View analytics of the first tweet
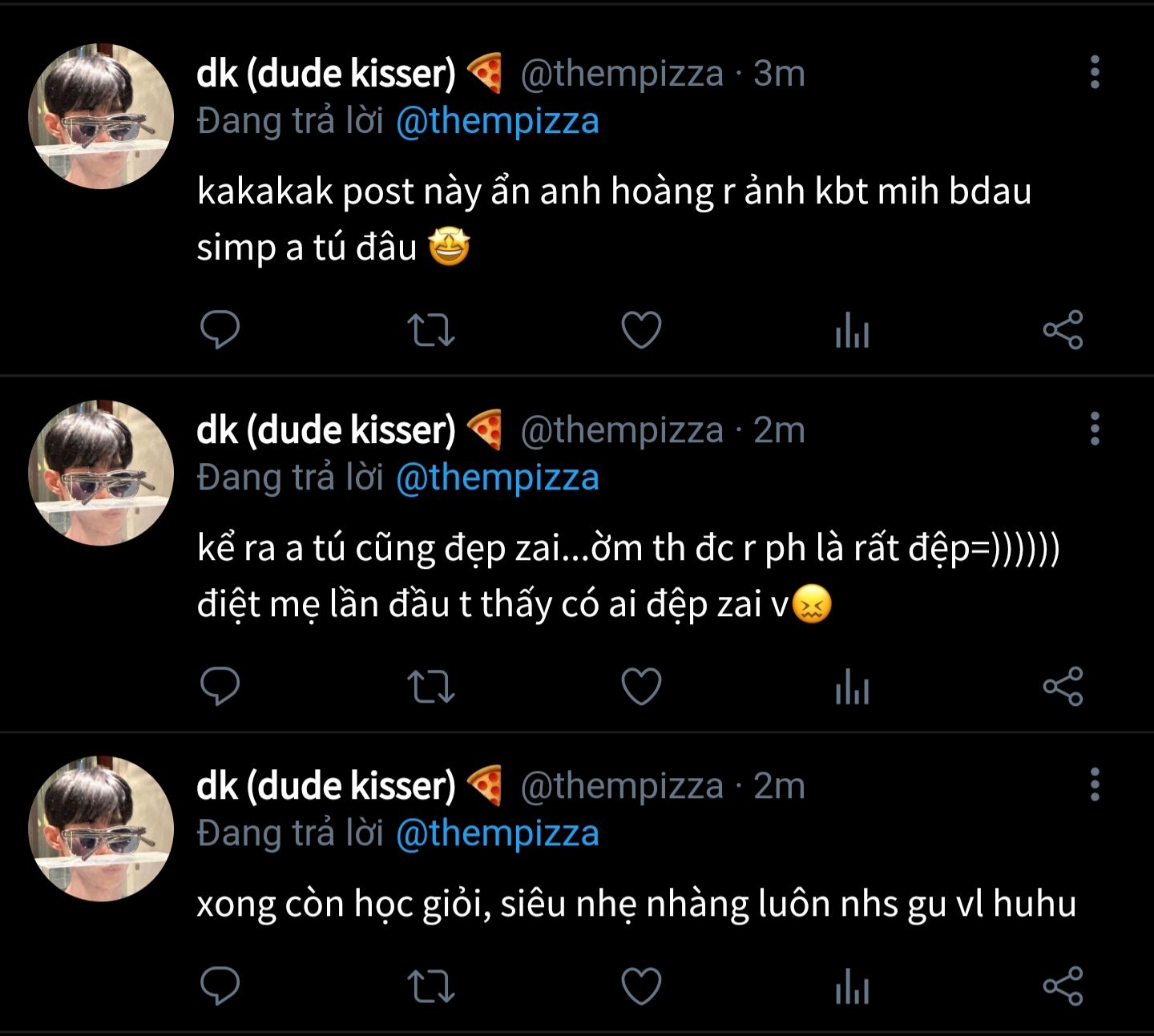Viewport: 1154px width, 1036px height. point(852,330)
